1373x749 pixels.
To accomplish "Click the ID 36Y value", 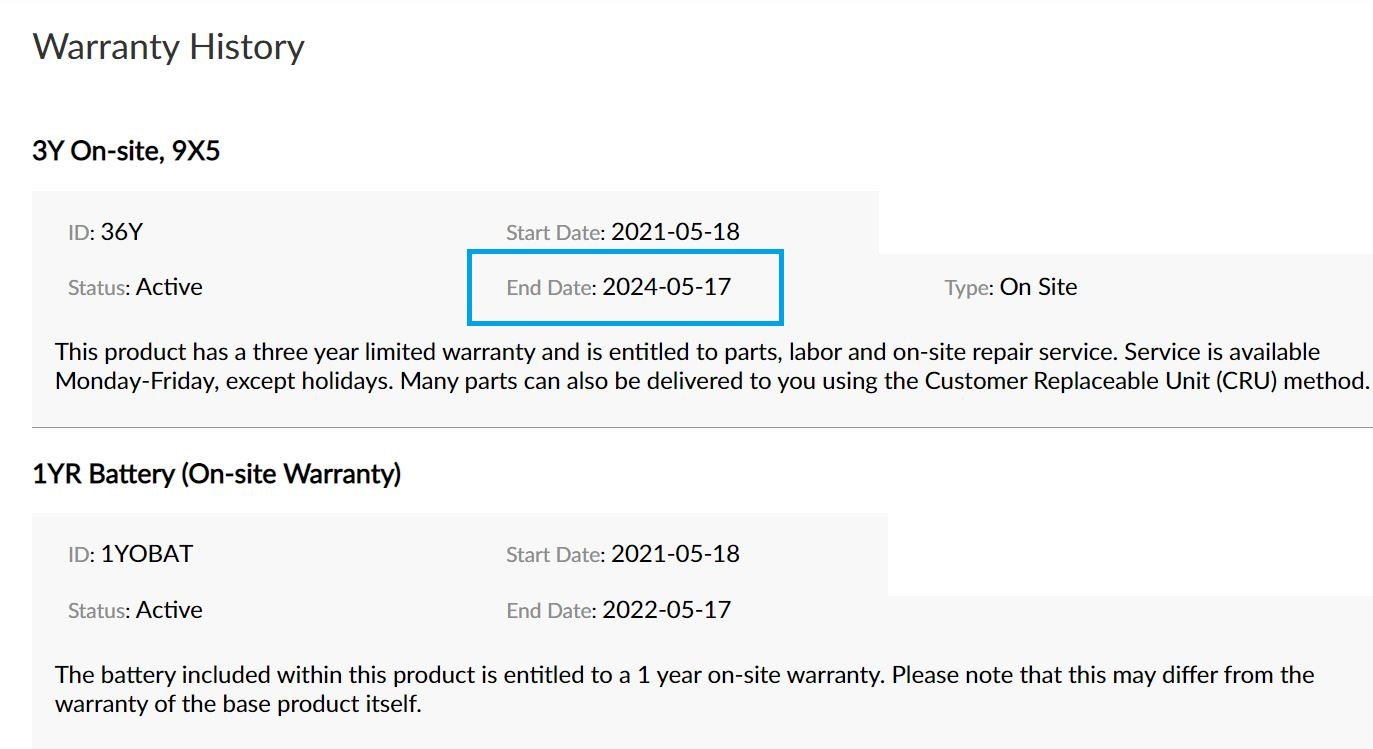I will click(x=122, y=232).
